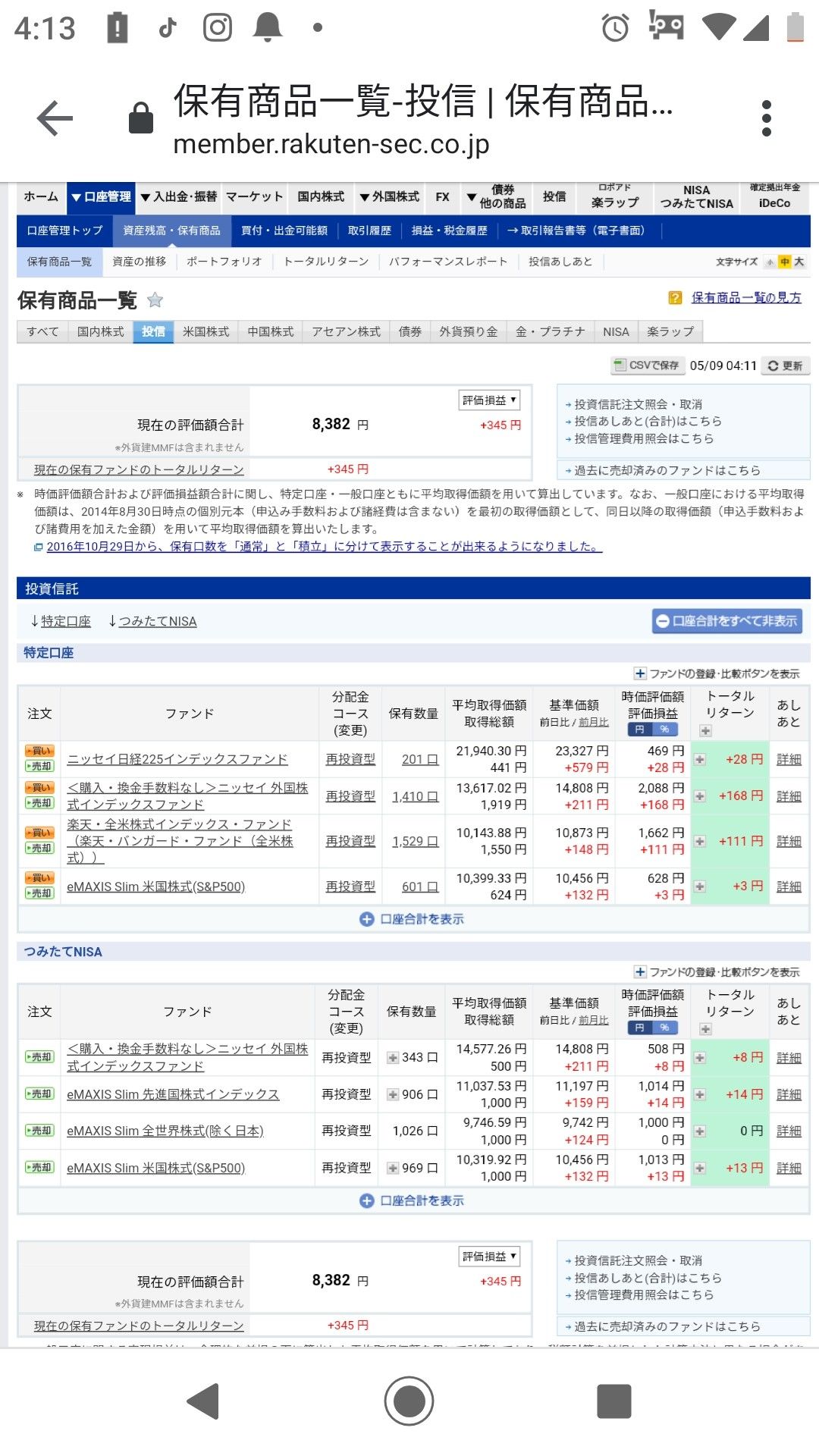This screenshot has width=819, height=1456.
Task: Click 投資信託注文照会・取消 in upper box
Action: [x=638, y=404]
